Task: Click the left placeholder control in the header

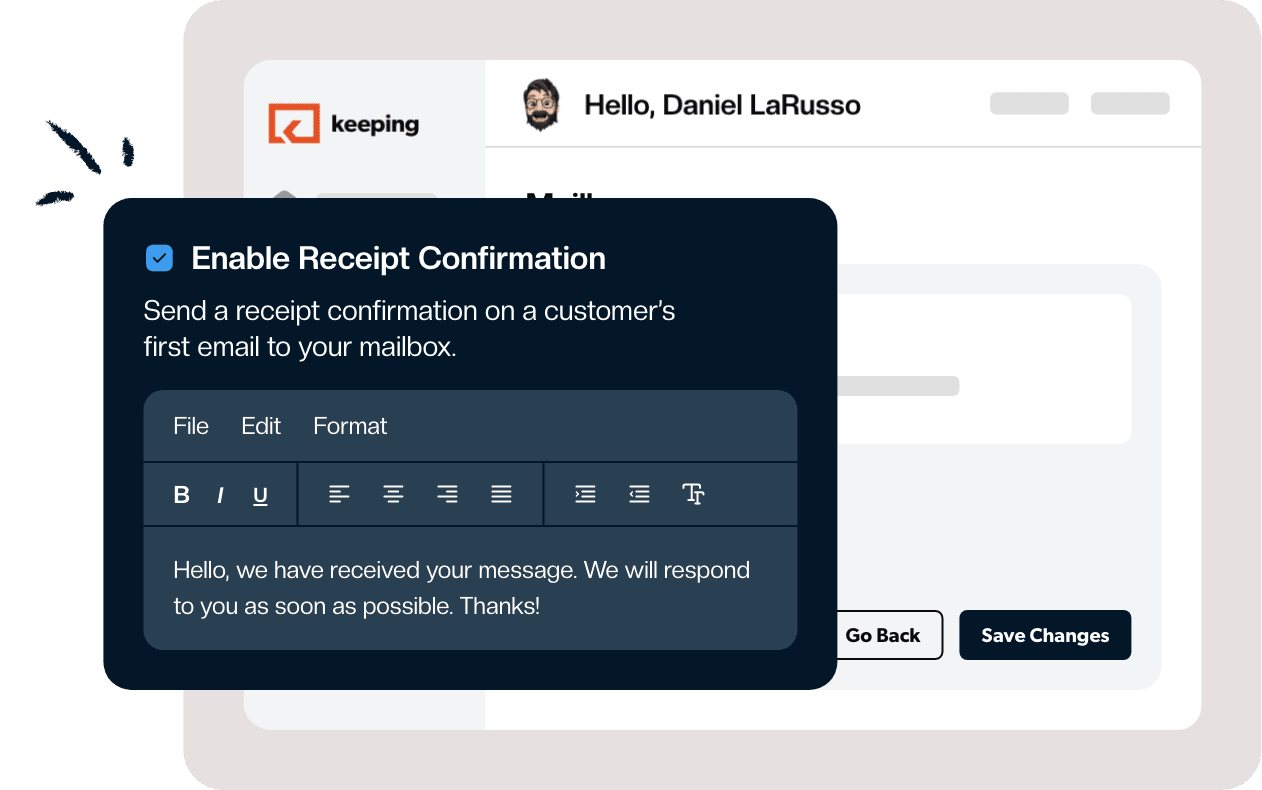Action: (1029, 103)
